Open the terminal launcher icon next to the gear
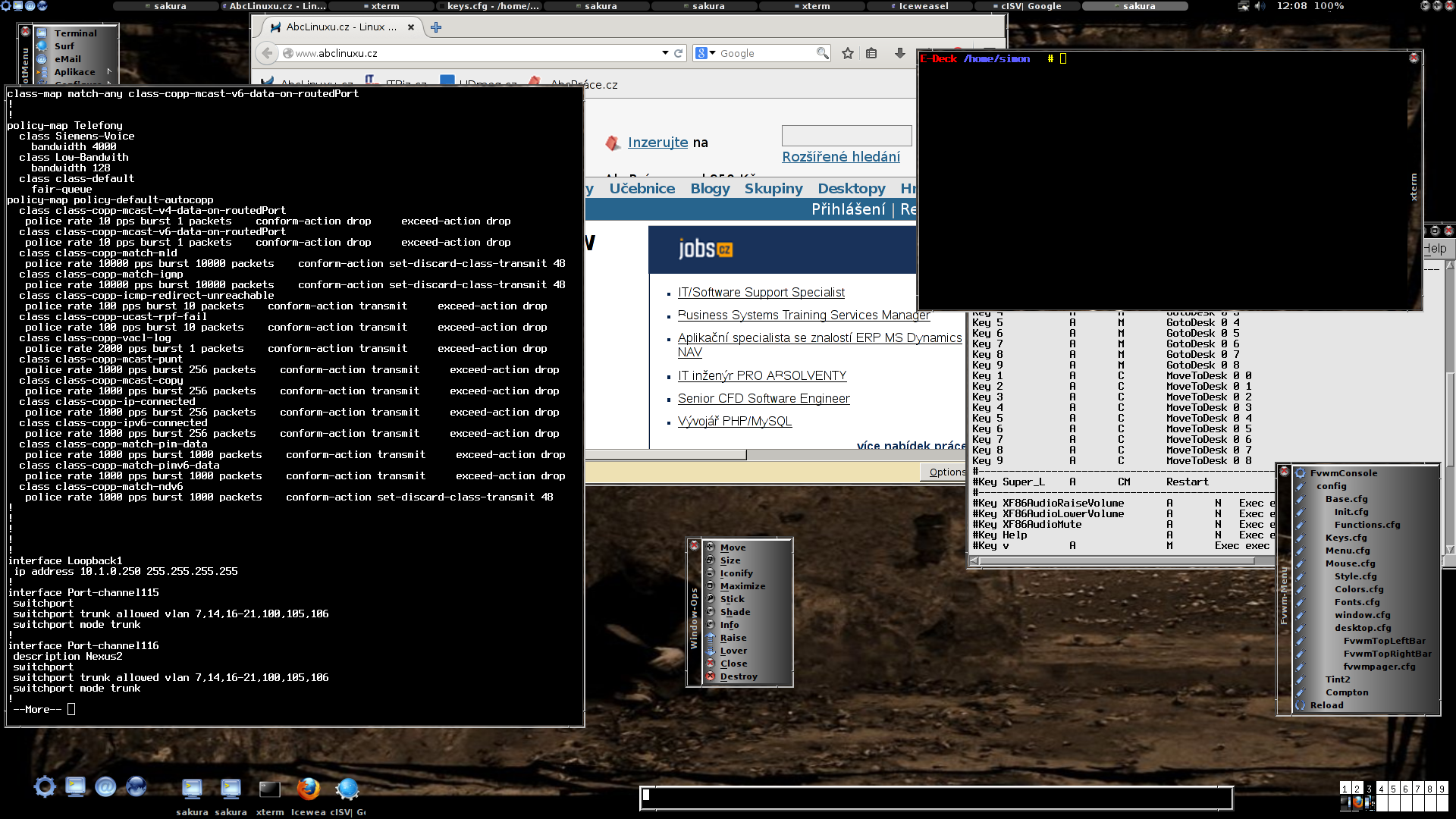The width and height of the screenshot is (1456, 819). tap(75, 787)
